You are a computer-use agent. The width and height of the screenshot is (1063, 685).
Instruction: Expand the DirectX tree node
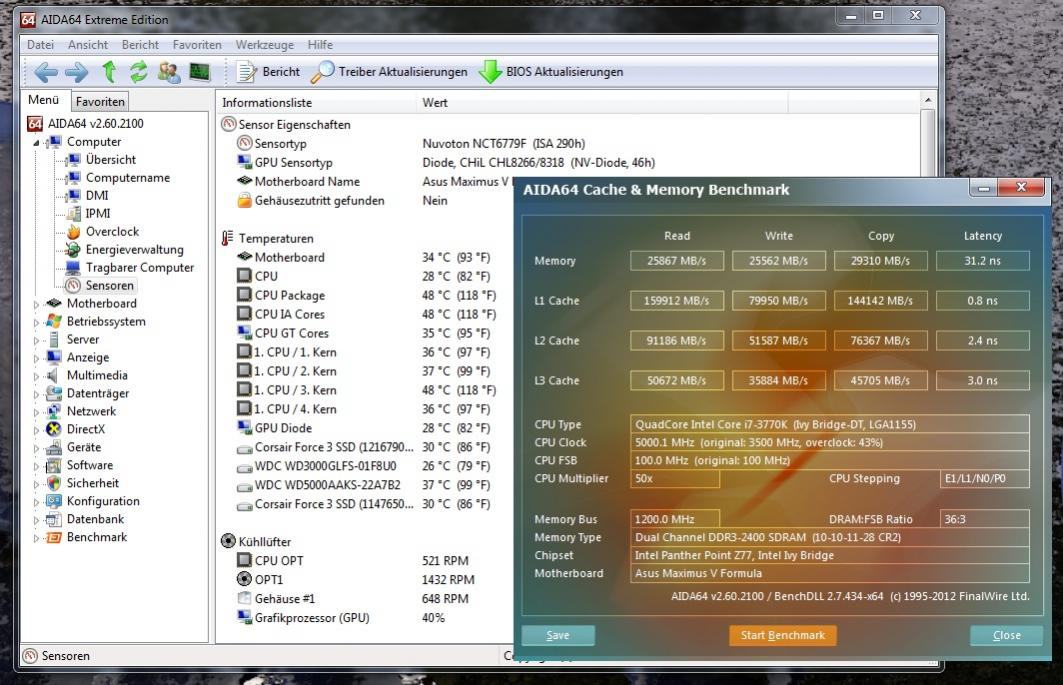[x=36, y=430]
